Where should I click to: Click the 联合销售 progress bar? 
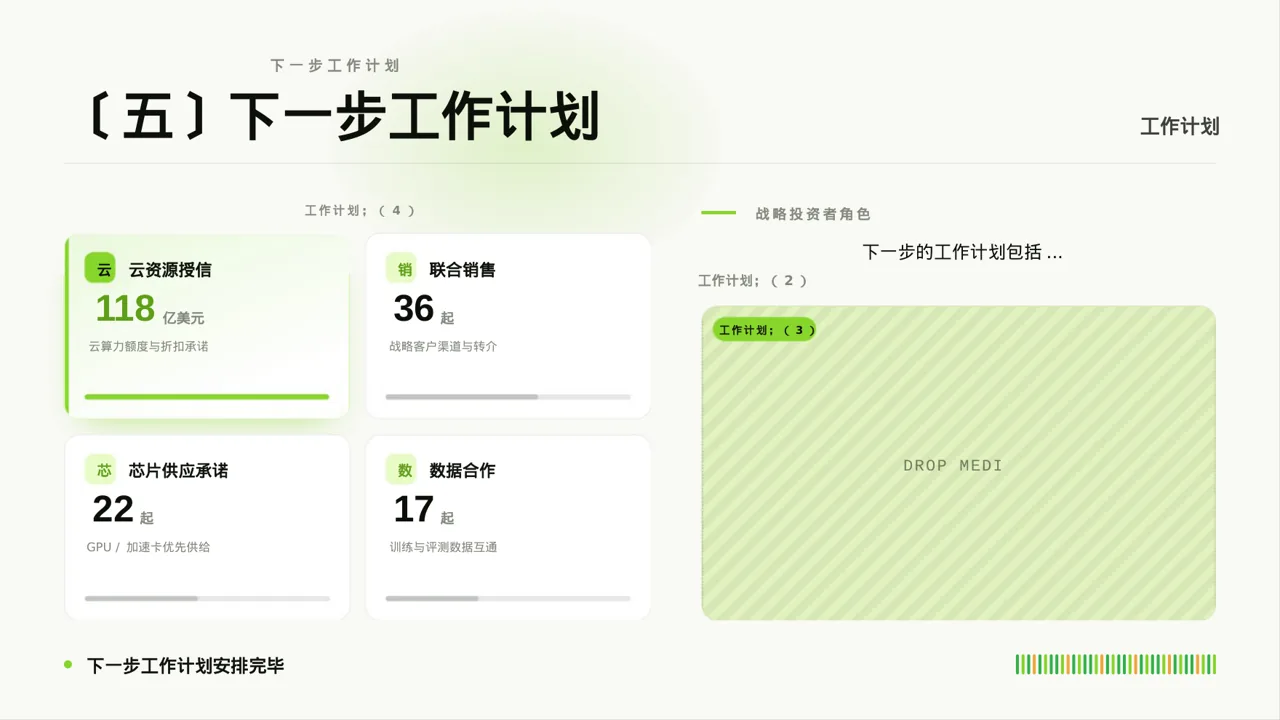[508, 397]
